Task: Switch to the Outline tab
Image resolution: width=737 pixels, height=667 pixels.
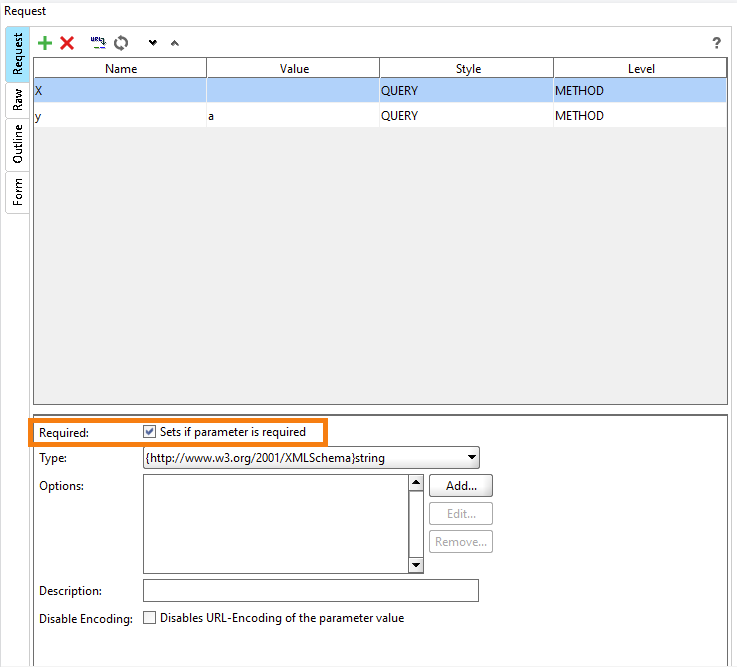Action: point(17,144)
